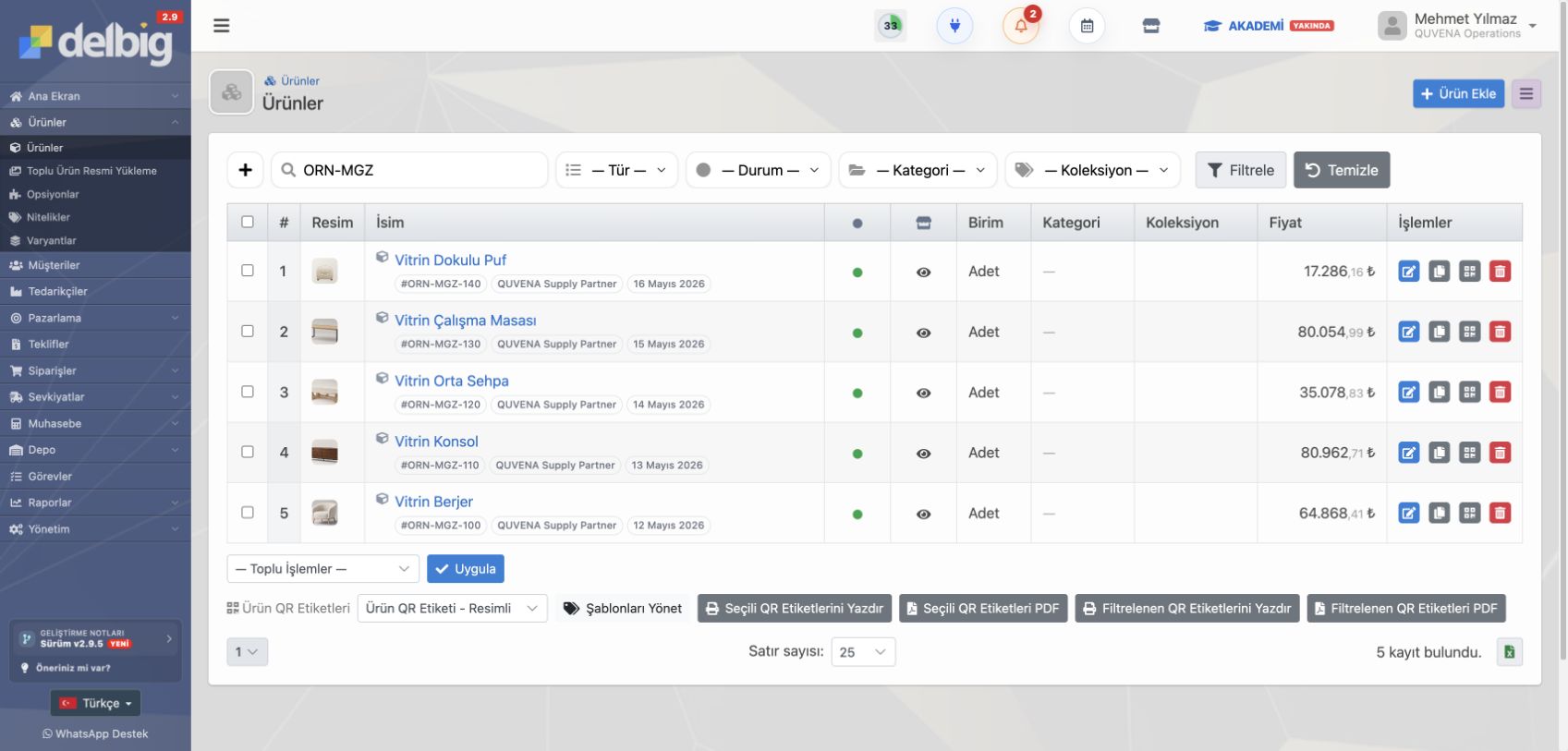1568x751 pixels.
Task: Select the Vitrin Orta Sehpa row checkbox
Action: 248,392
